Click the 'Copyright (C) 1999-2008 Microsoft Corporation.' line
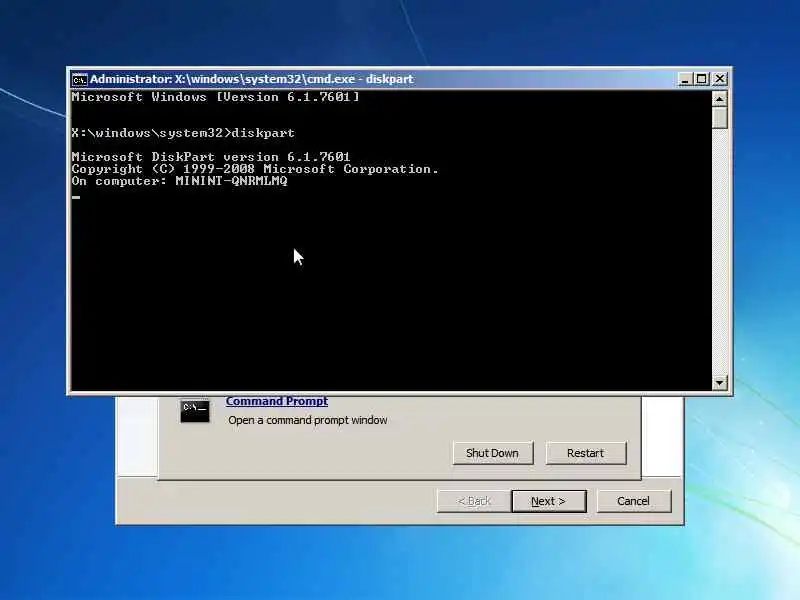800x600 pixels. pos(255,169)
